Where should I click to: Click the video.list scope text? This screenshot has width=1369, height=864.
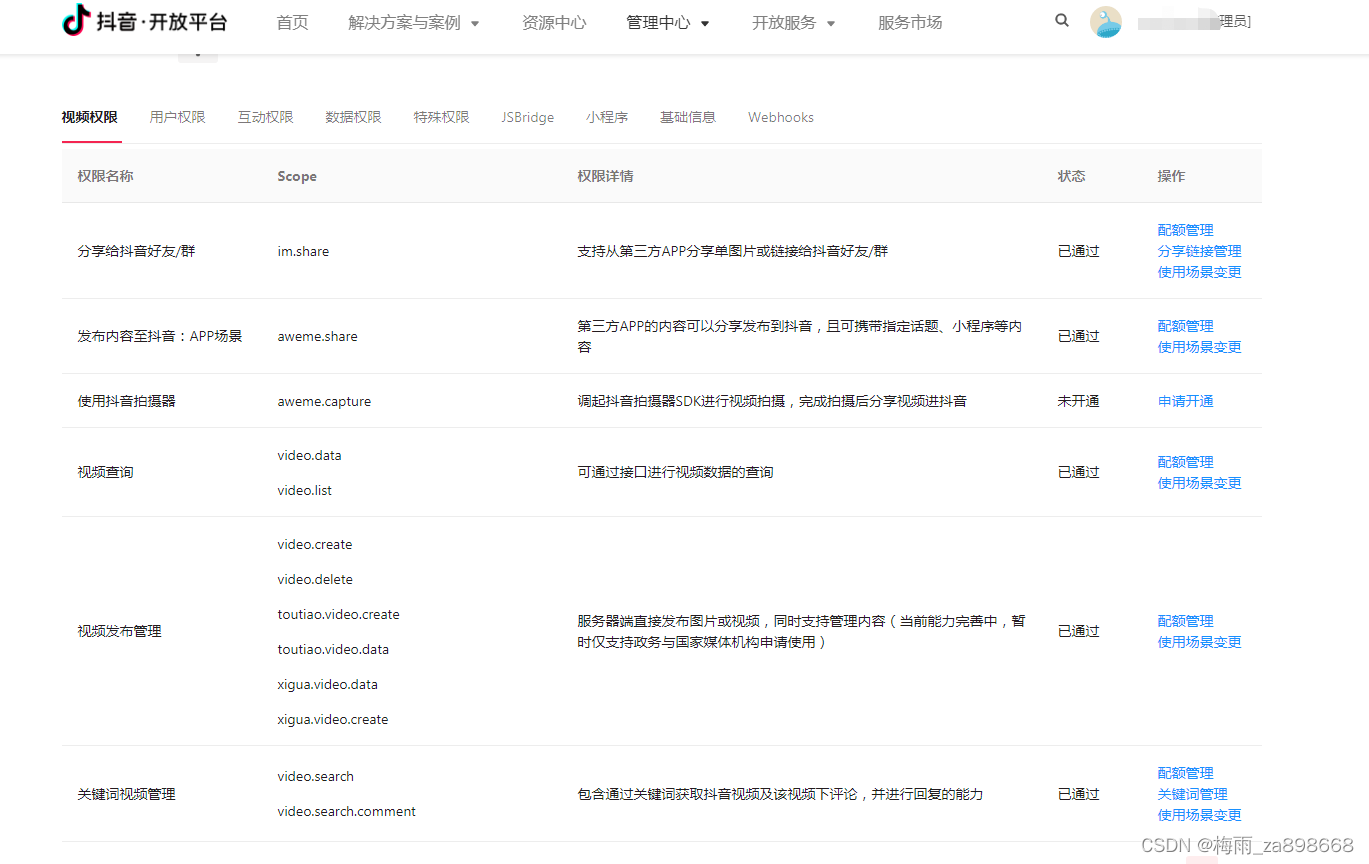click(x=304, y=490)
